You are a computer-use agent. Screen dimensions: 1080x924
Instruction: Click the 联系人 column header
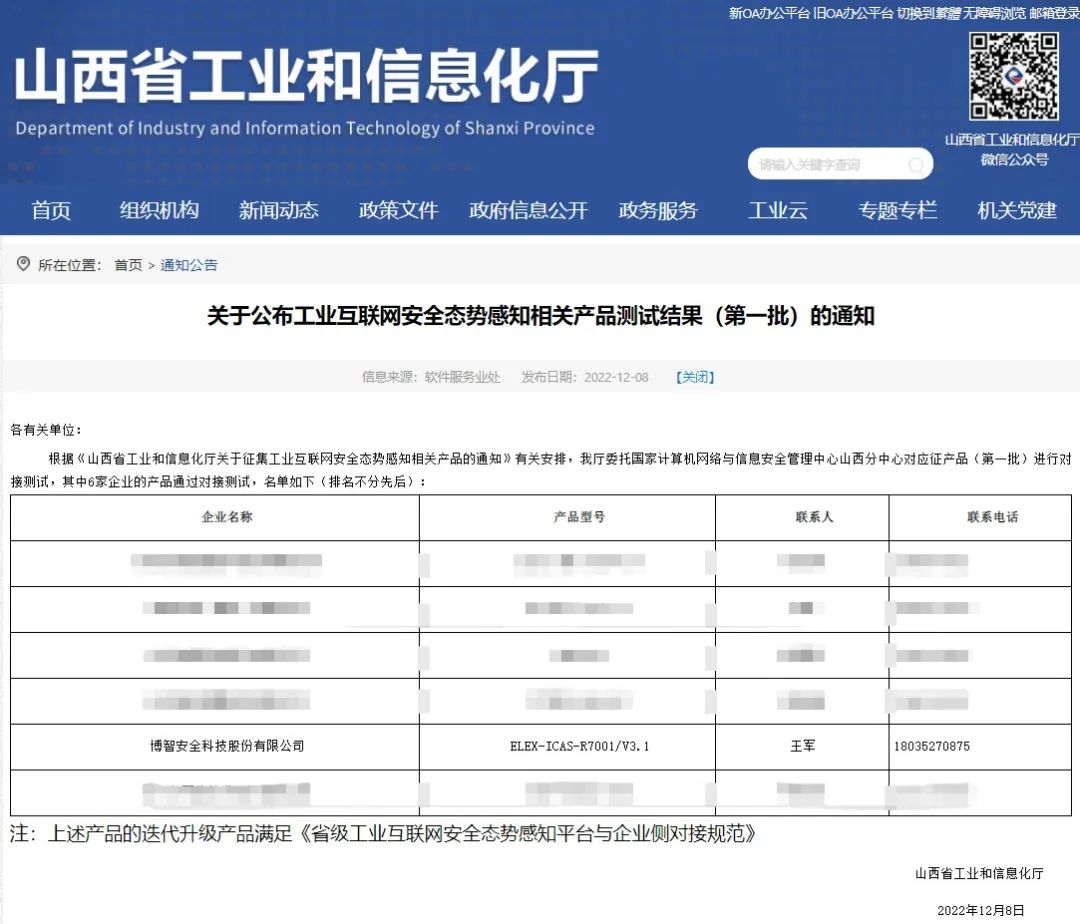pos(814,517)
